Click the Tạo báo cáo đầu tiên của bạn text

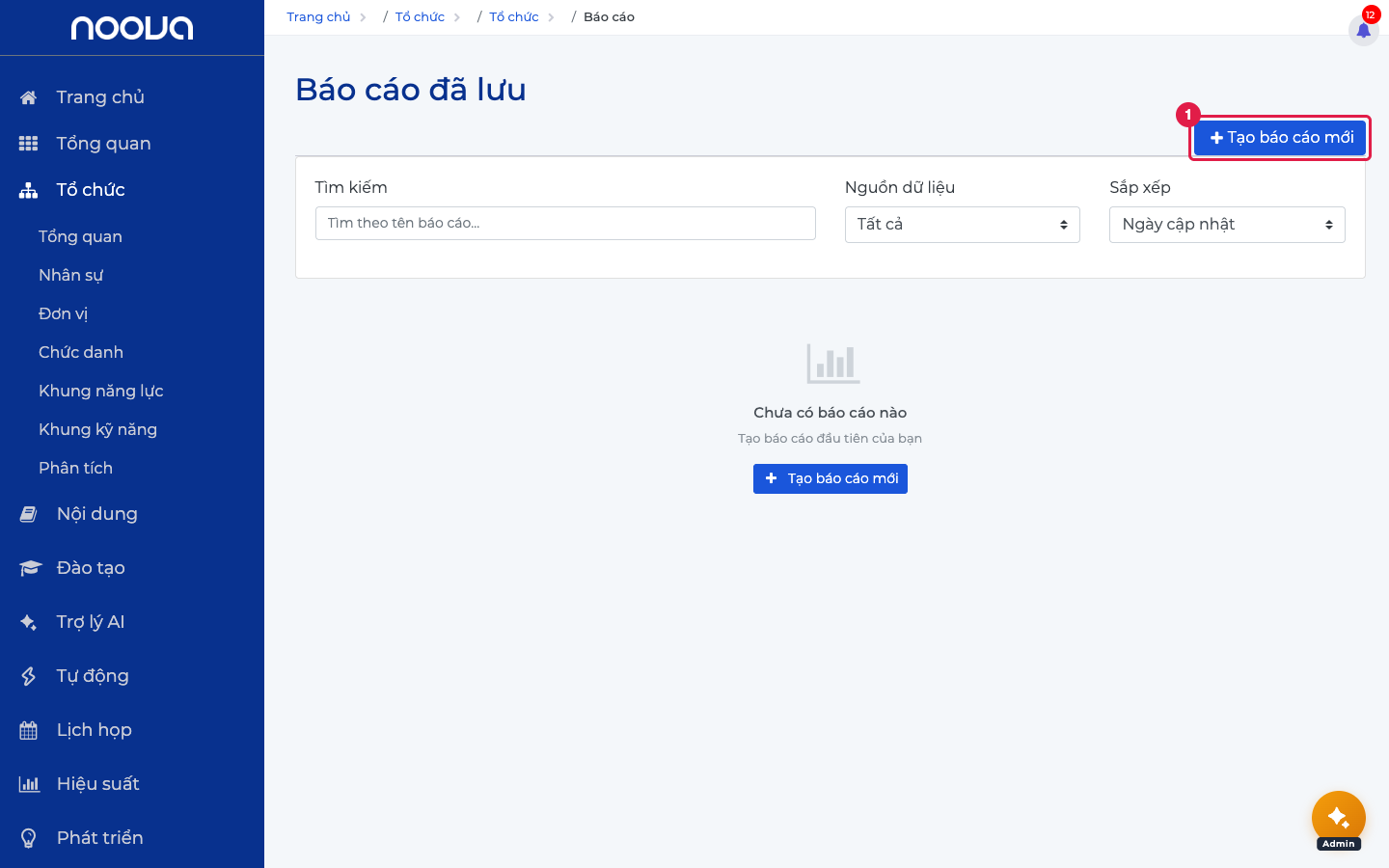831,438
